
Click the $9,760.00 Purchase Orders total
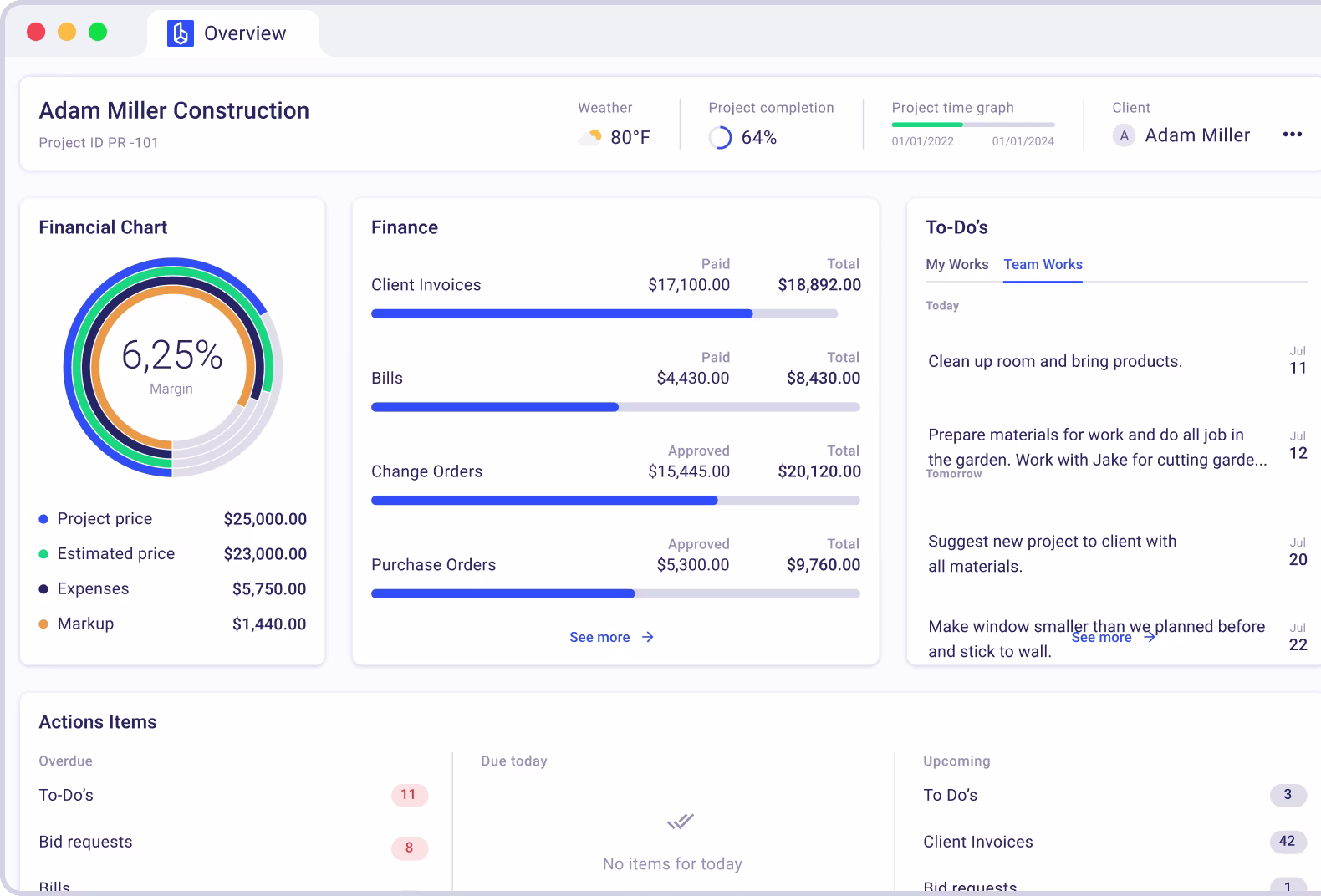coord(824,565)
